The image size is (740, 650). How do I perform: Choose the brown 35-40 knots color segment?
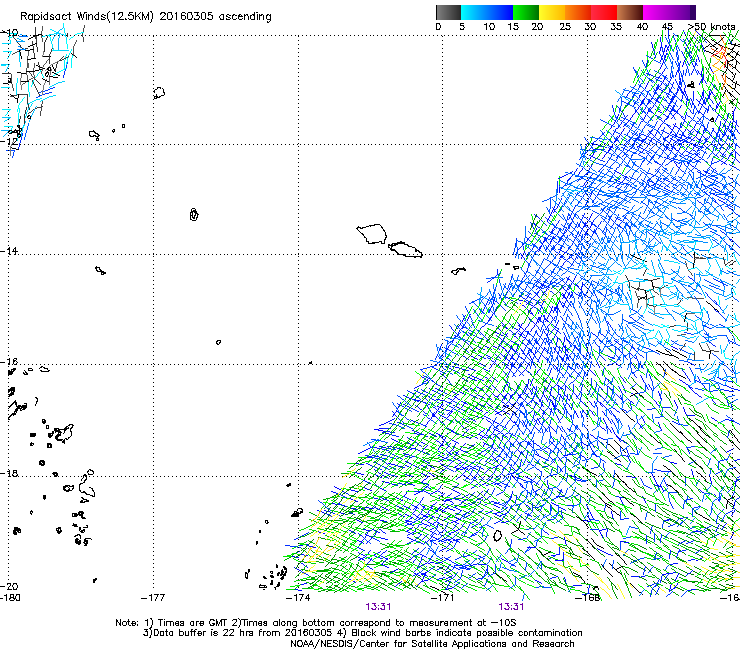[x=630, y=12]
